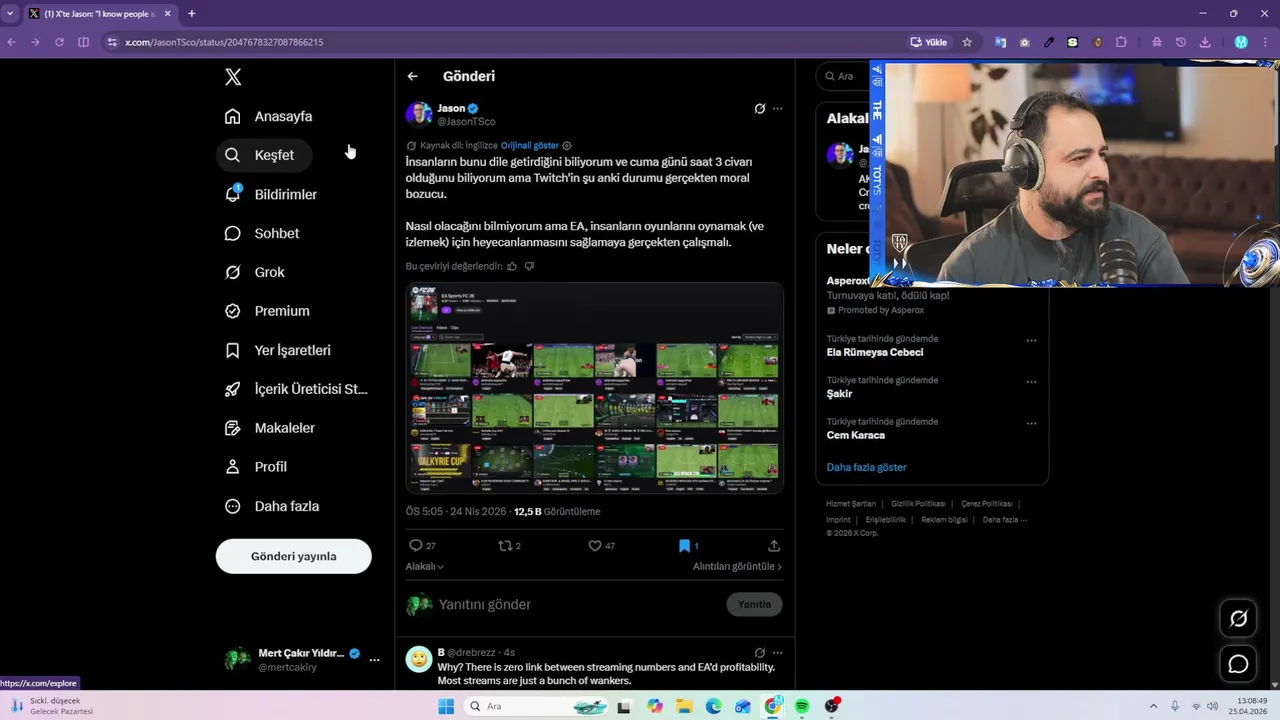1280x720 pixels.
Task: Click the Yanıtla button
Action: coord(754,604)
